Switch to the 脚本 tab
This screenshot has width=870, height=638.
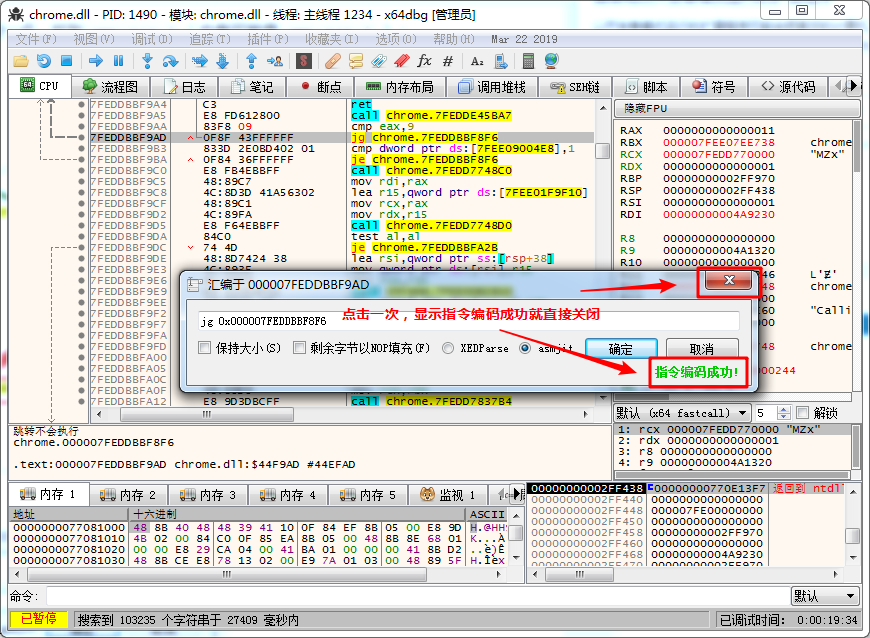(x=646, y=87)
